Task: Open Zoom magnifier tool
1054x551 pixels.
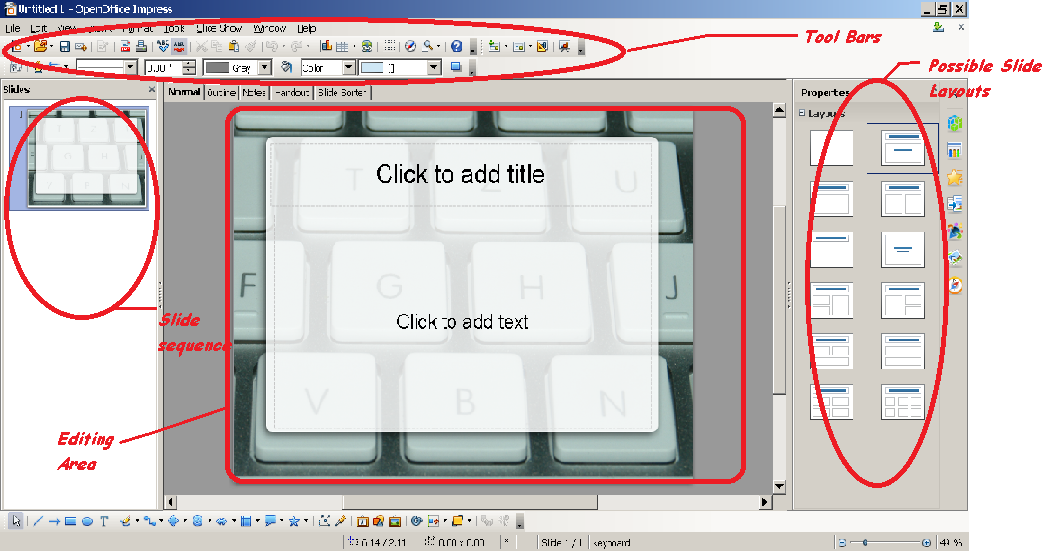Action: (428, 46)
